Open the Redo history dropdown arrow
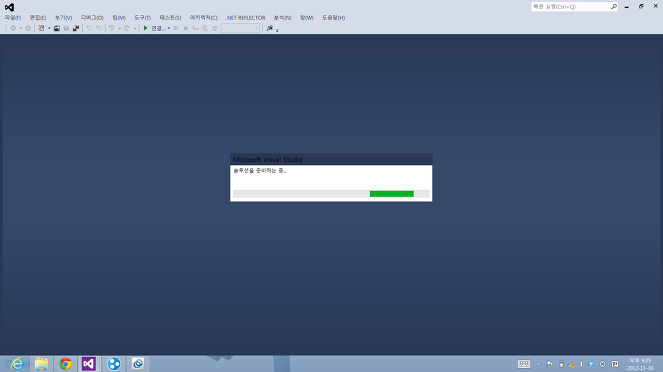This screenshot has width=663, height=372. (134, 28)
